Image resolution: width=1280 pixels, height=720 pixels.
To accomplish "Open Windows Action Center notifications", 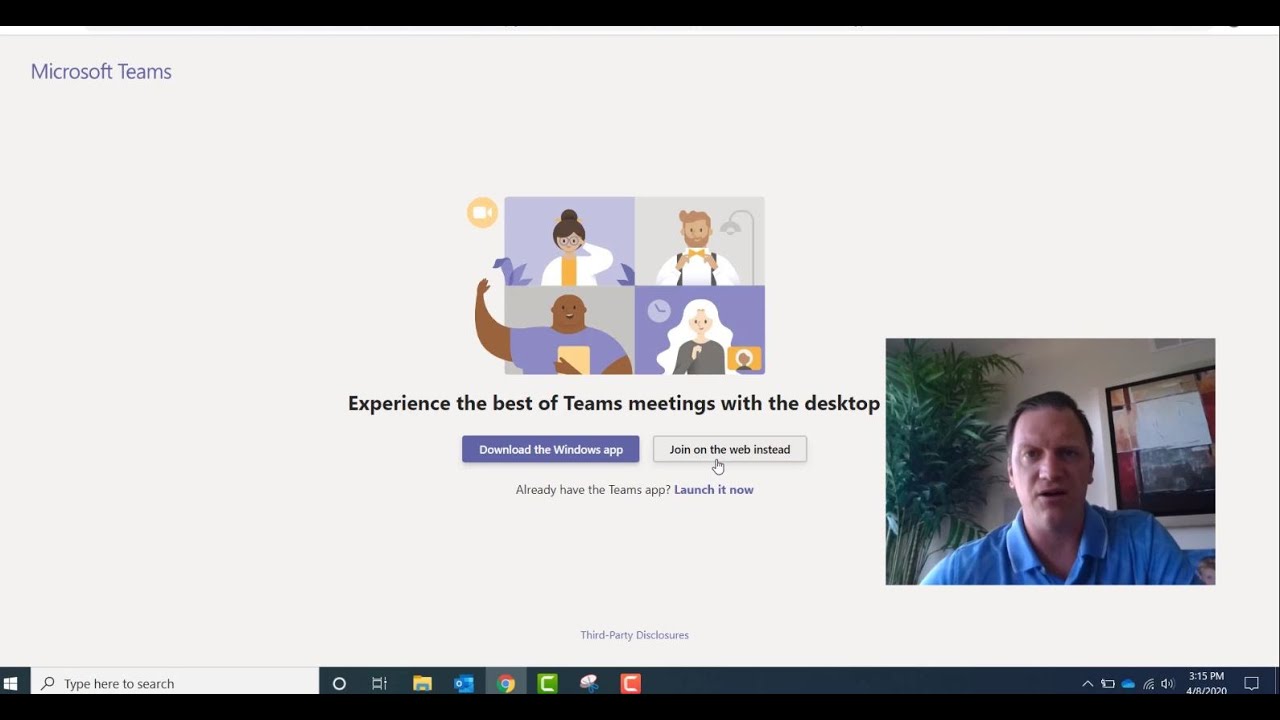I will click(1251, 684).
